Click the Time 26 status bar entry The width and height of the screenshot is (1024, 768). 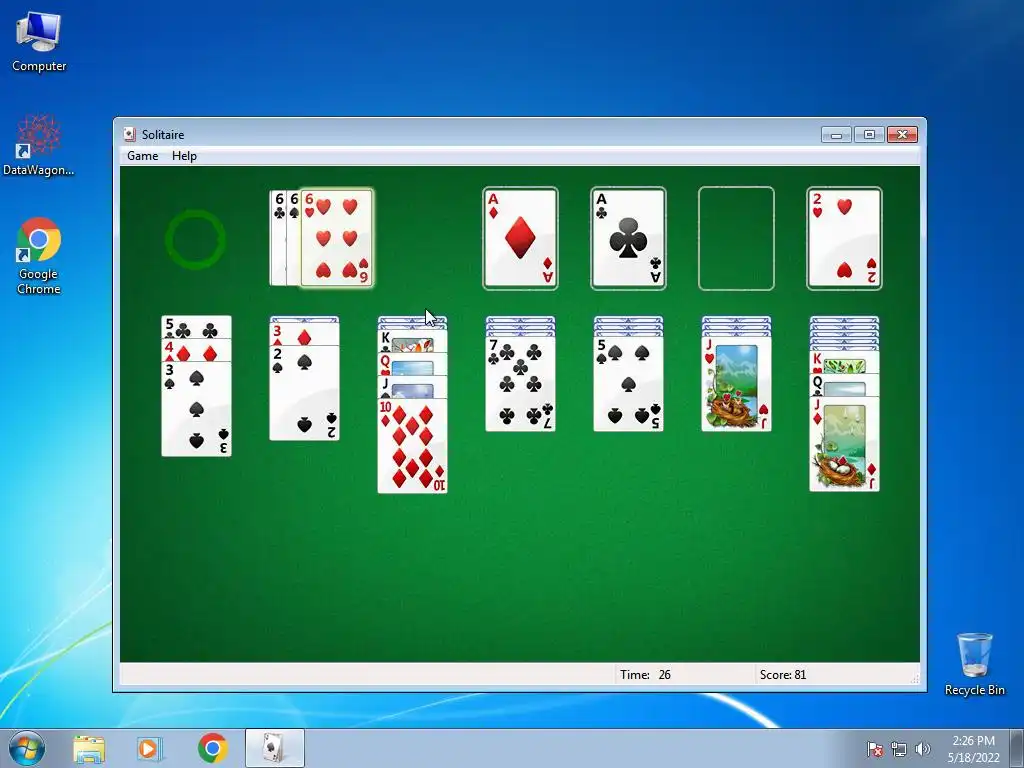pos(645,675)
